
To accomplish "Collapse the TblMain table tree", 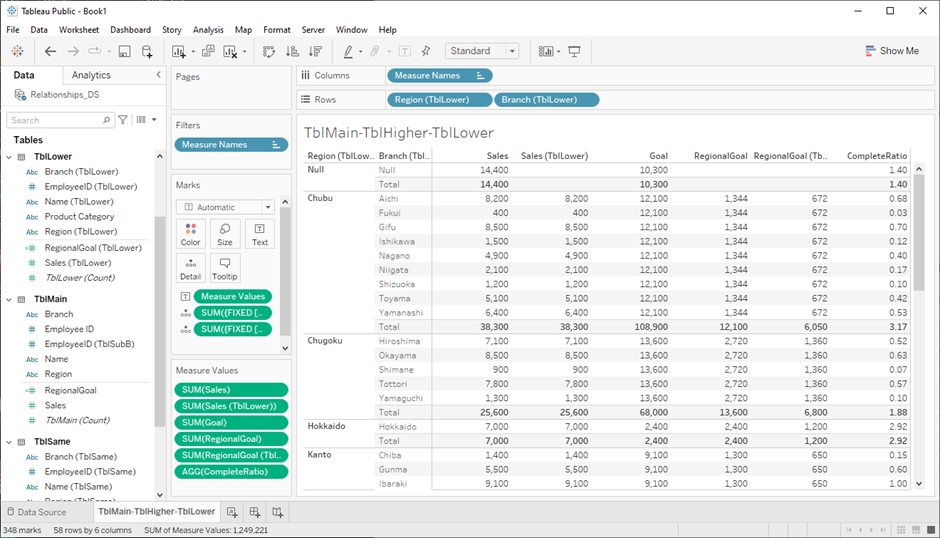I will [x=9, y=299].
